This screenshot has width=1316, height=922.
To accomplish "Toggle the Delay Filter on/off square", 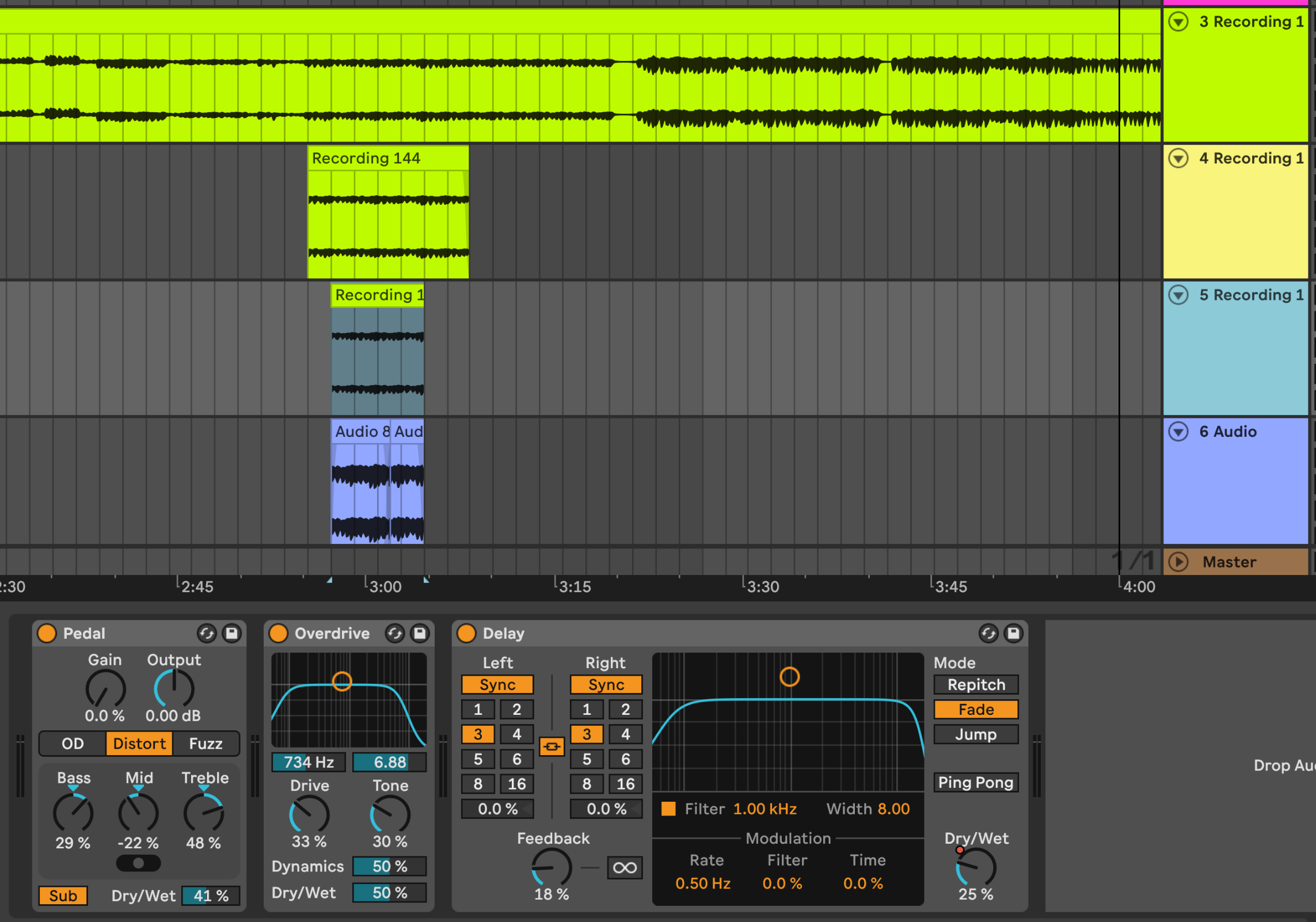I will tap(668, 809).
